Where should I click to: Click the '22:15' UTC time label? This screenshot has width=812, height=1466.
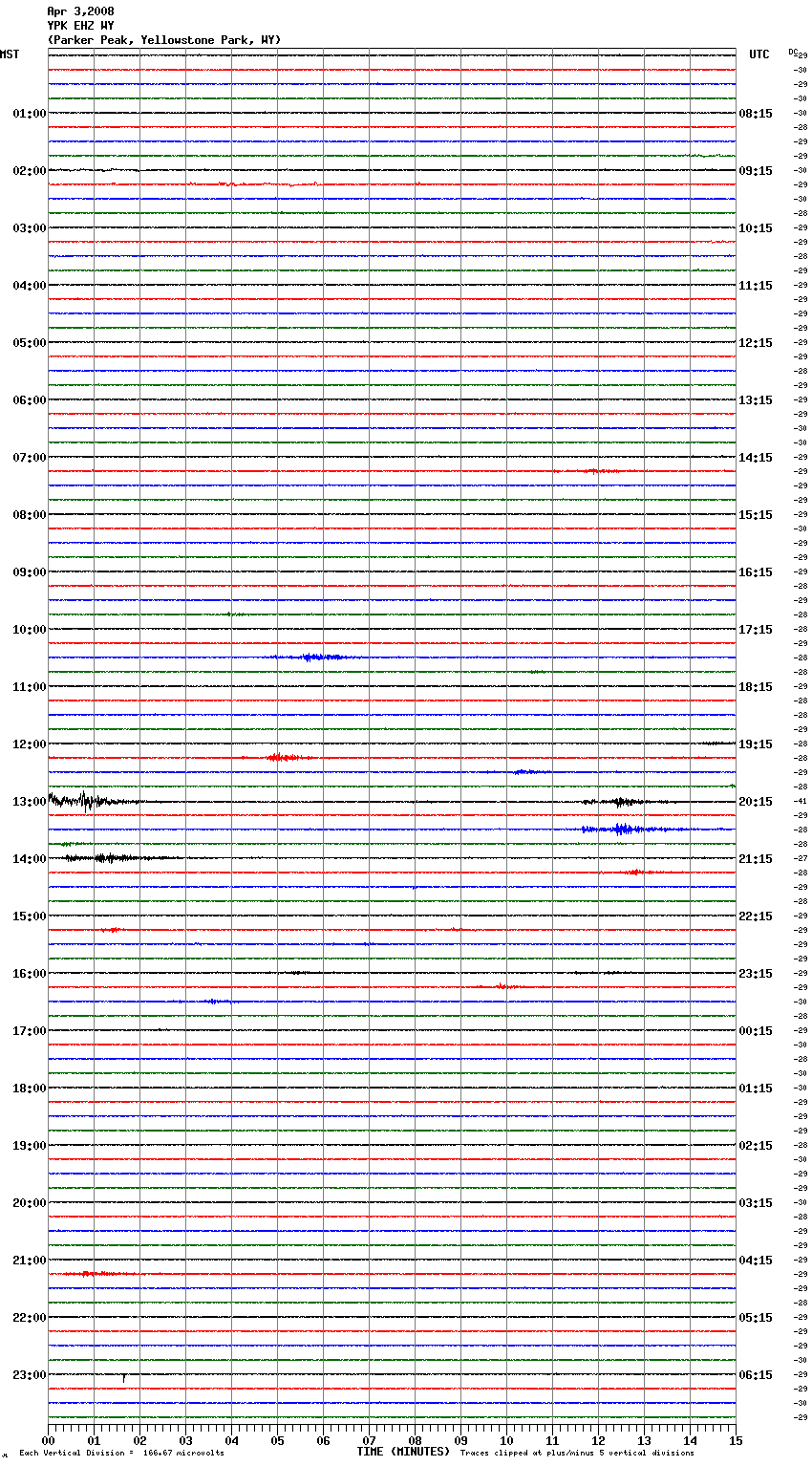point(756,916)
